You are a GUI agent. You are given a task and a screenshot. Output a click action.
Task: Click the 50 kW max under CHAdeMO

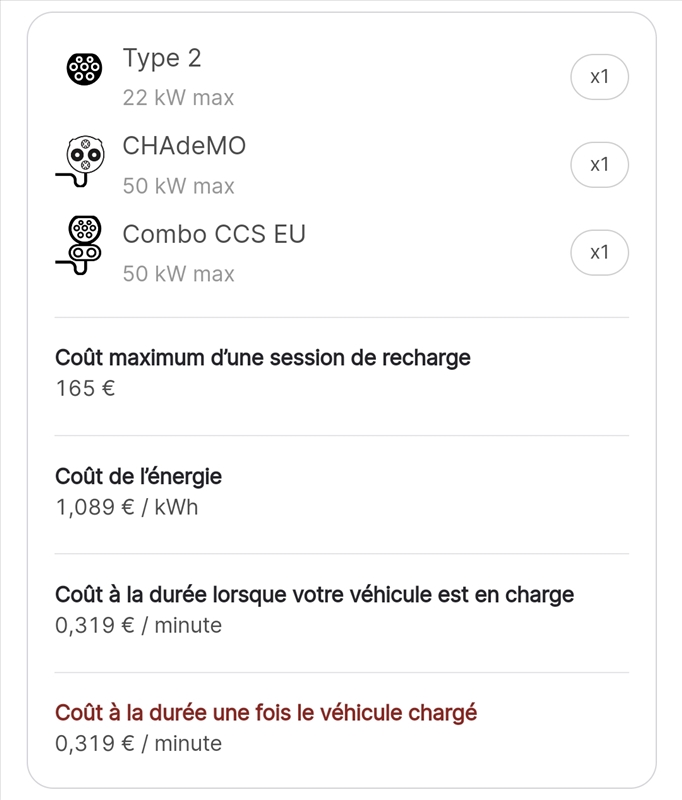(x=177, y=186)
